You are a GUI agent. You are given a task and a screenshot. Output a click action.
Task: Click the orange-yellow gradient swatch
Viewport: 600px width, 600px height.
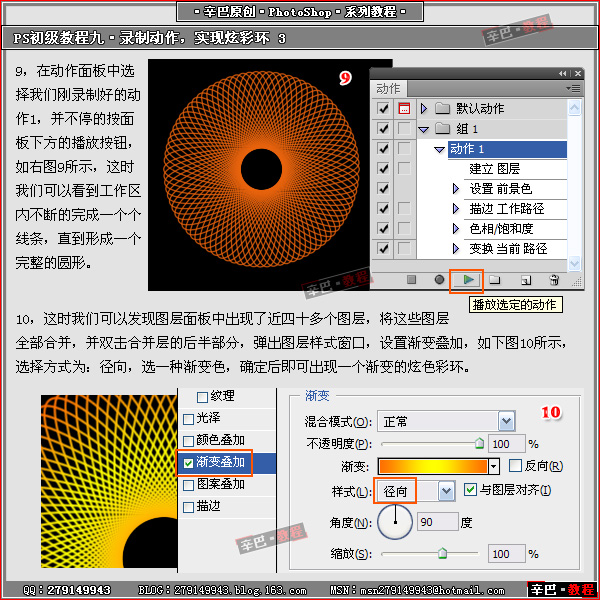pos(433,466)
